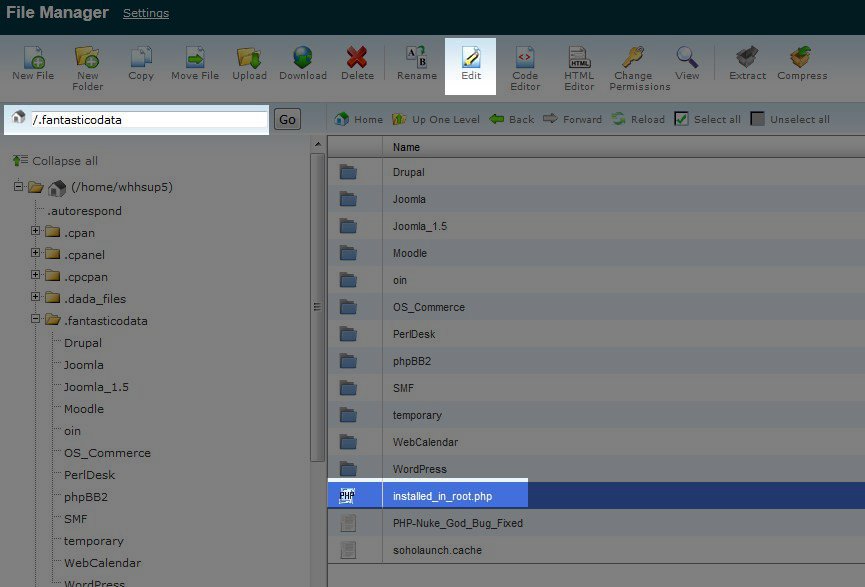This screenshot has width=865, height=587.
Task: Open Change Permissions key icon
Action: 632,58
